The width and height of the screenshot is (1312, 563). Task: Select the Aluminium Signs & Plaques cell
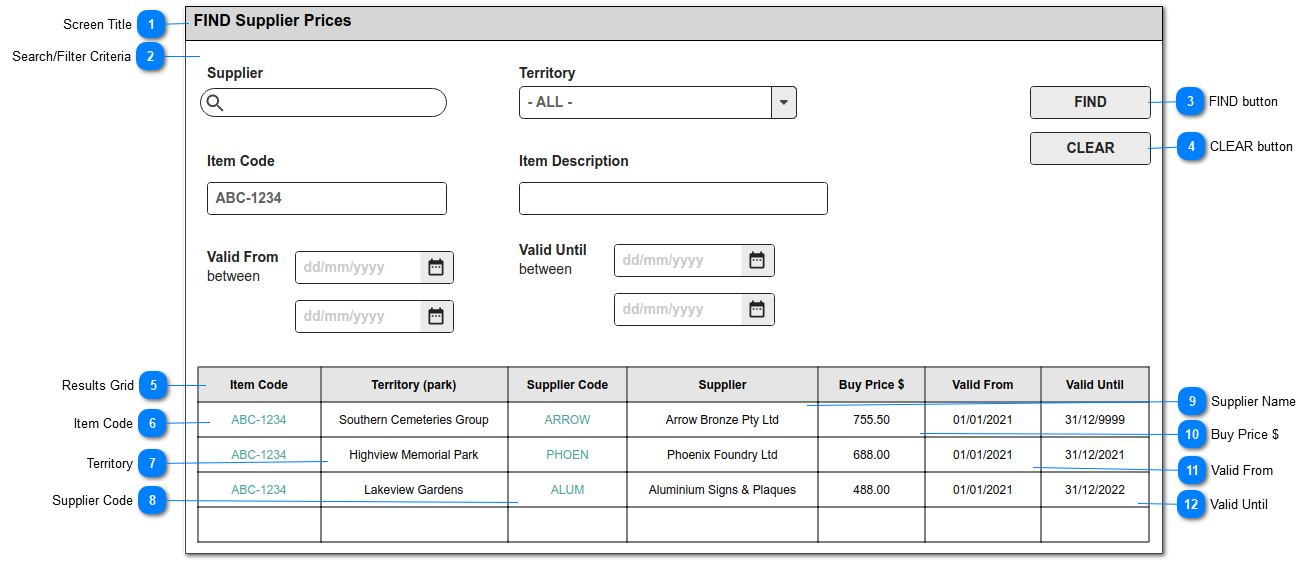tap(722, 490)
